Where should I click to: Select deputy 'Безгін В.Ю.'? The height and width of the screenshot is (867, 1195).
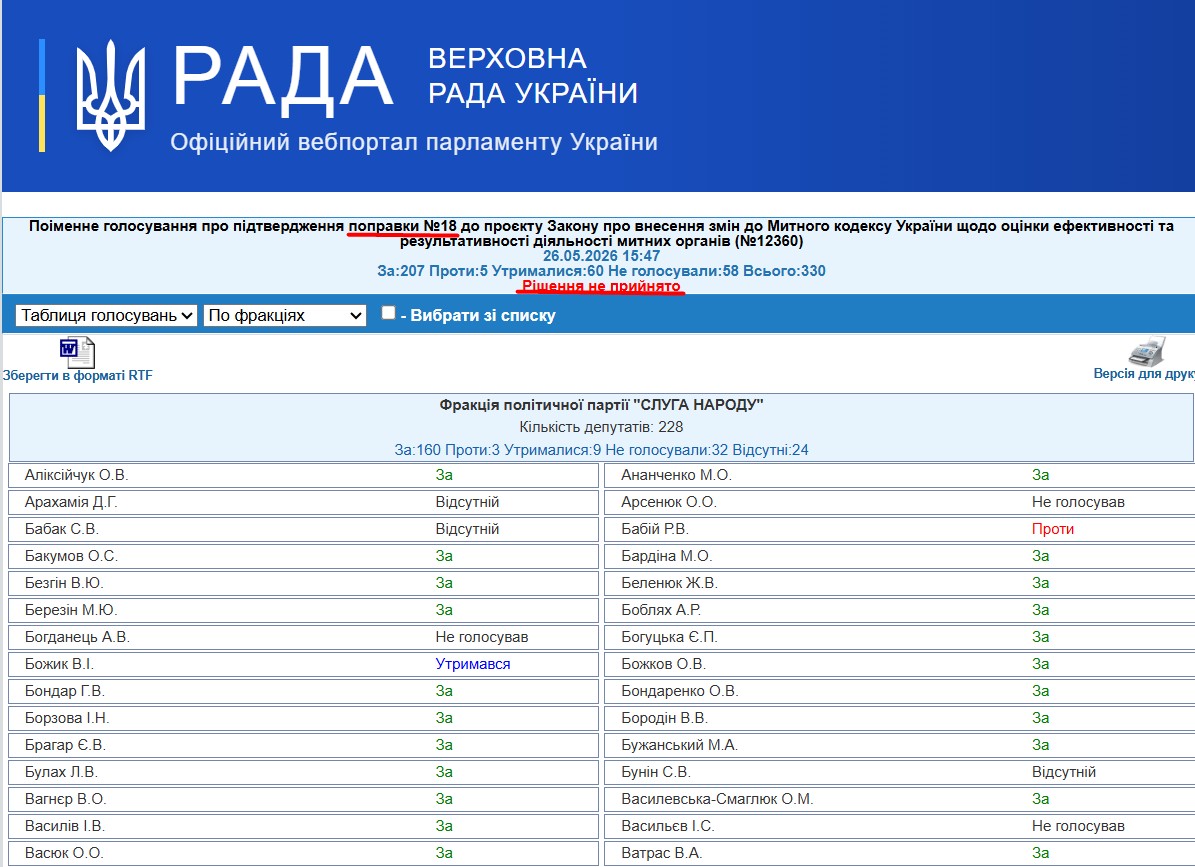(x=64, y=583)
